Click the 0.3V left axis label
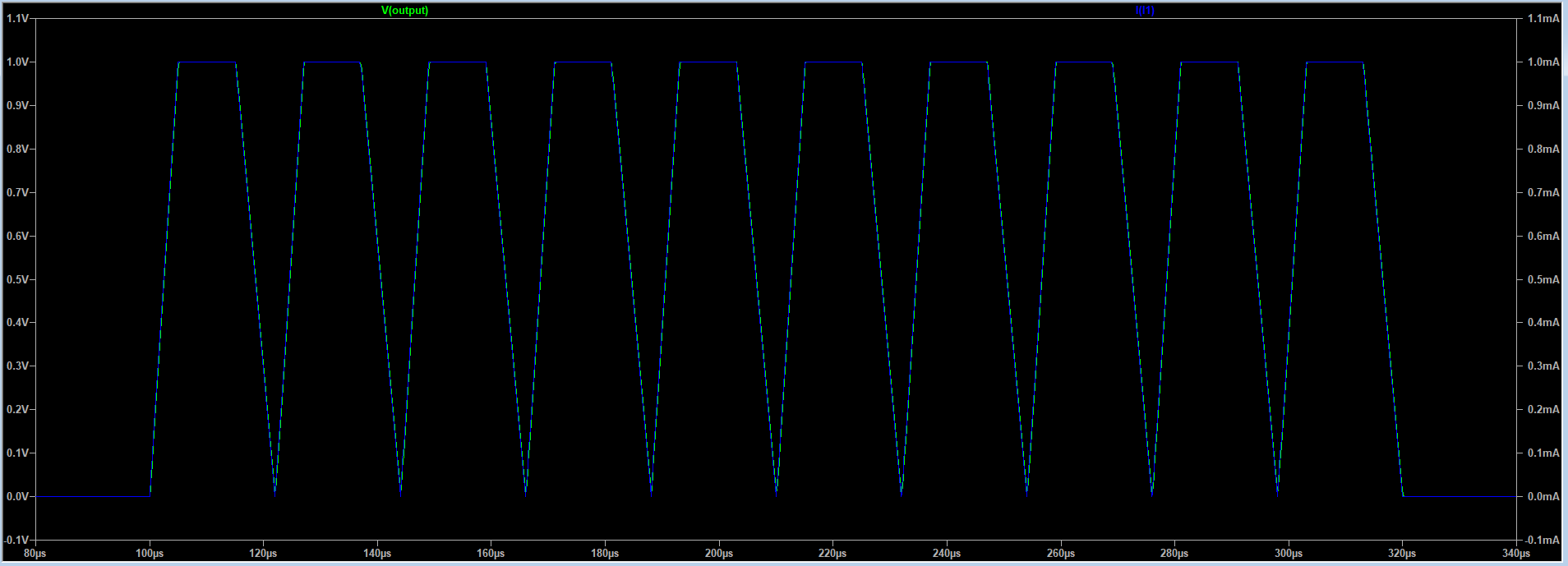This screenshot has height=566, width=1568. (x=17, y=366)
